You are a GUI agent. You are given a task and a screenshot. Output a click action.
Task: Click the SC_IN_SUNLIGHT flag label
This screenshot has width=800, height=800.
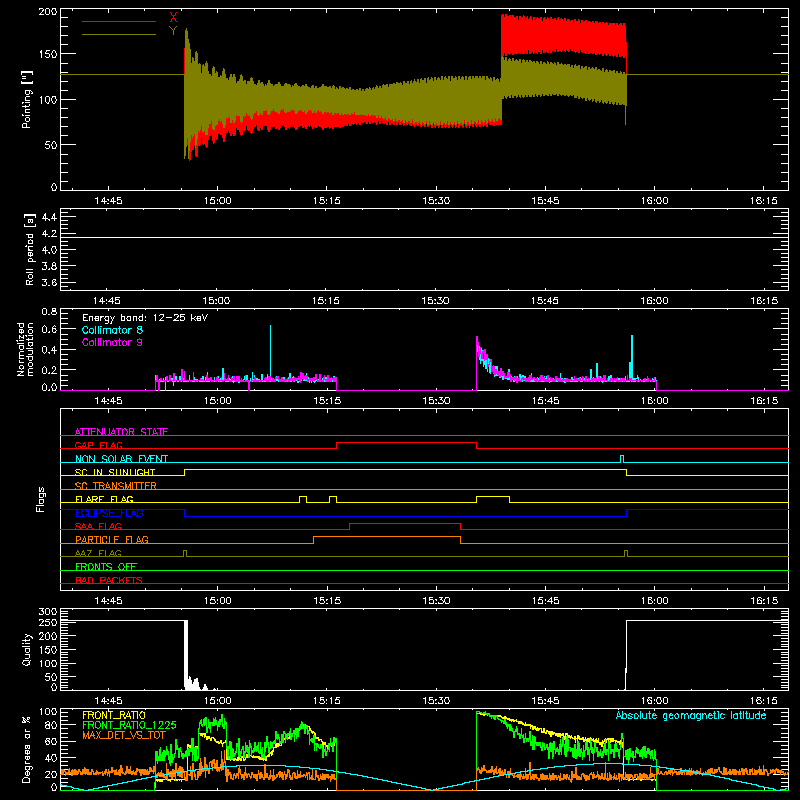click(x=115, y=472)
